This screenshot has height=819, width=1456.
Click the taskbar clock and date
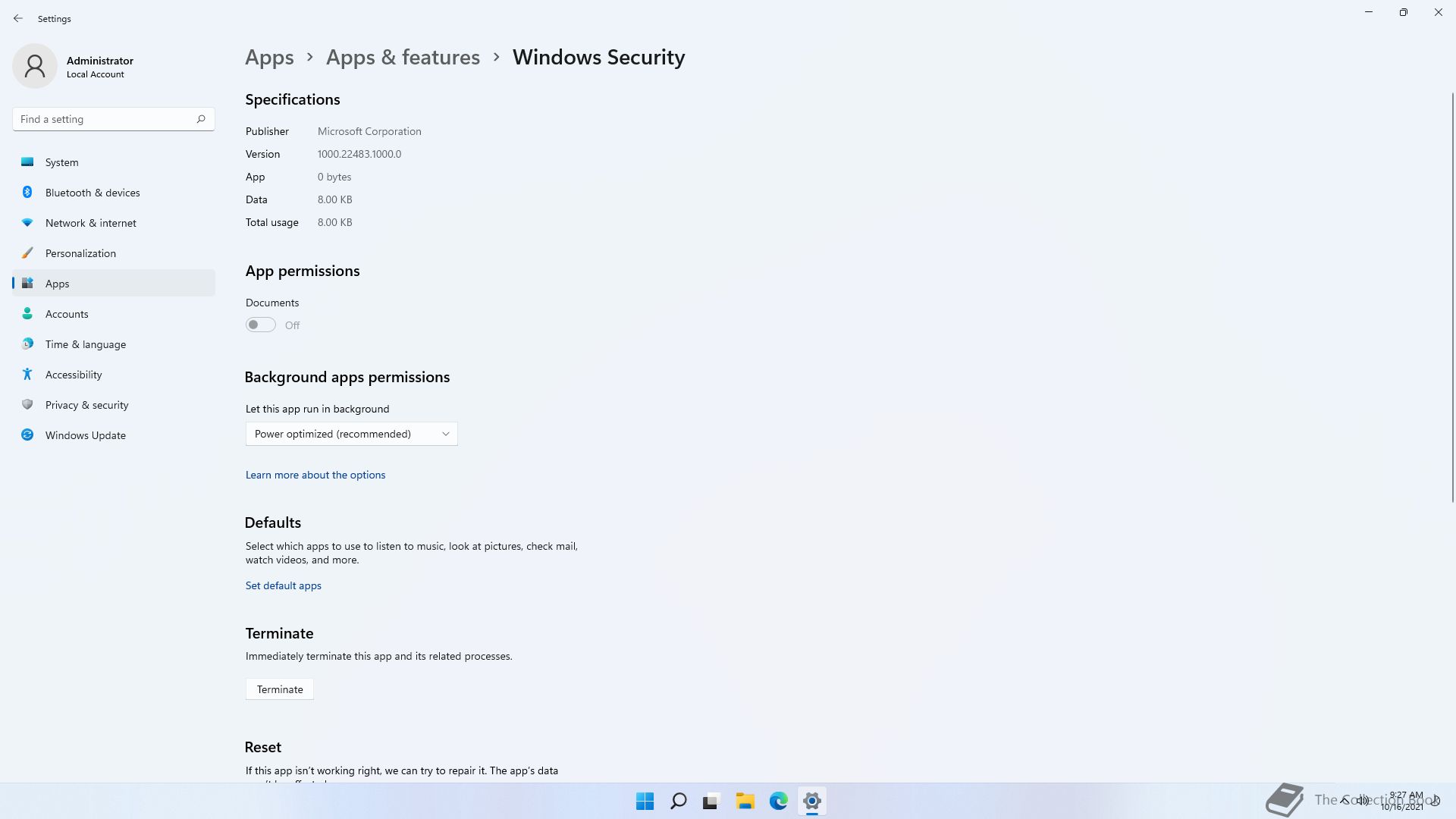(1402, 801)
